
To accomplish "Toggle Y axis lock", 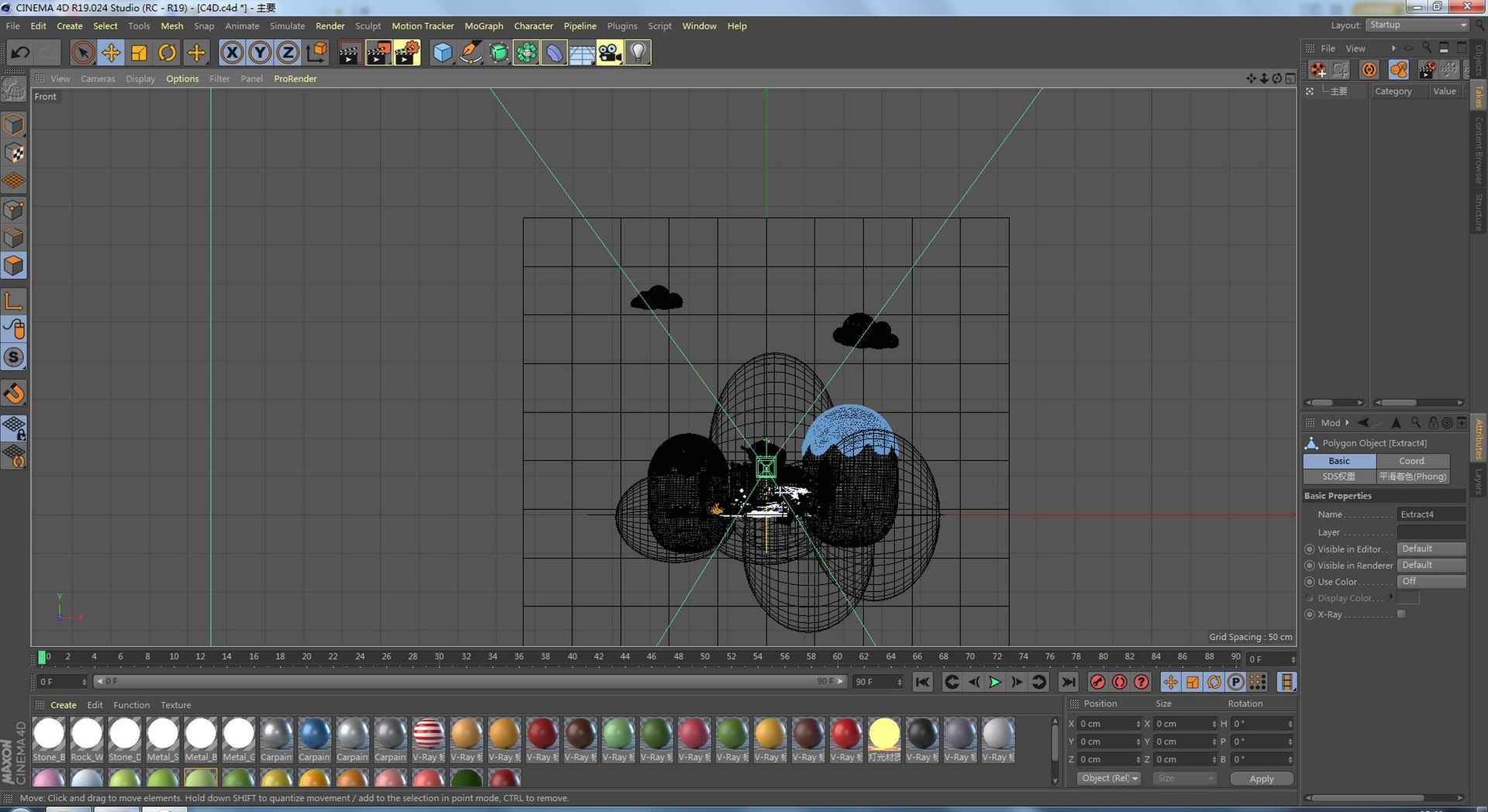I will click(x=260, y=53).
